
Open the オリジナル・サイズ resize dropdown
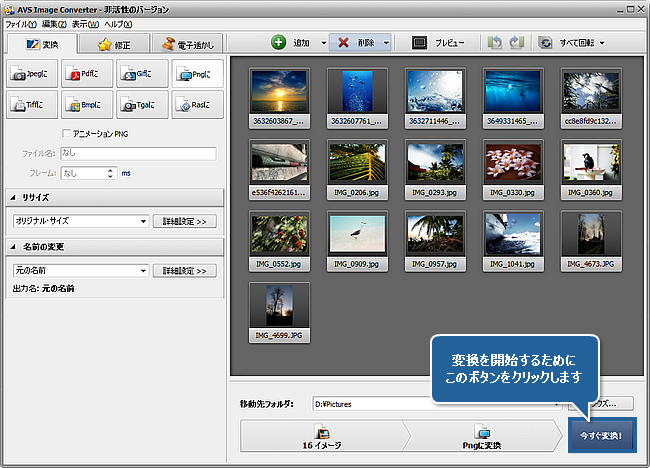coord(80,221)
